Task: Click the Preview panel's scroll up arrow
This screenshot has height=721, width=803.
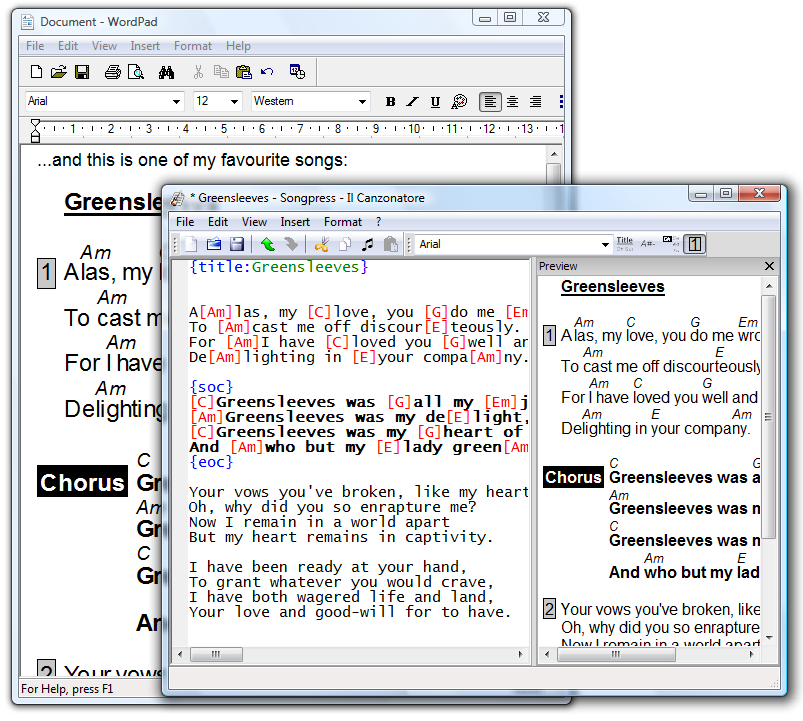Action: [769, 286]
